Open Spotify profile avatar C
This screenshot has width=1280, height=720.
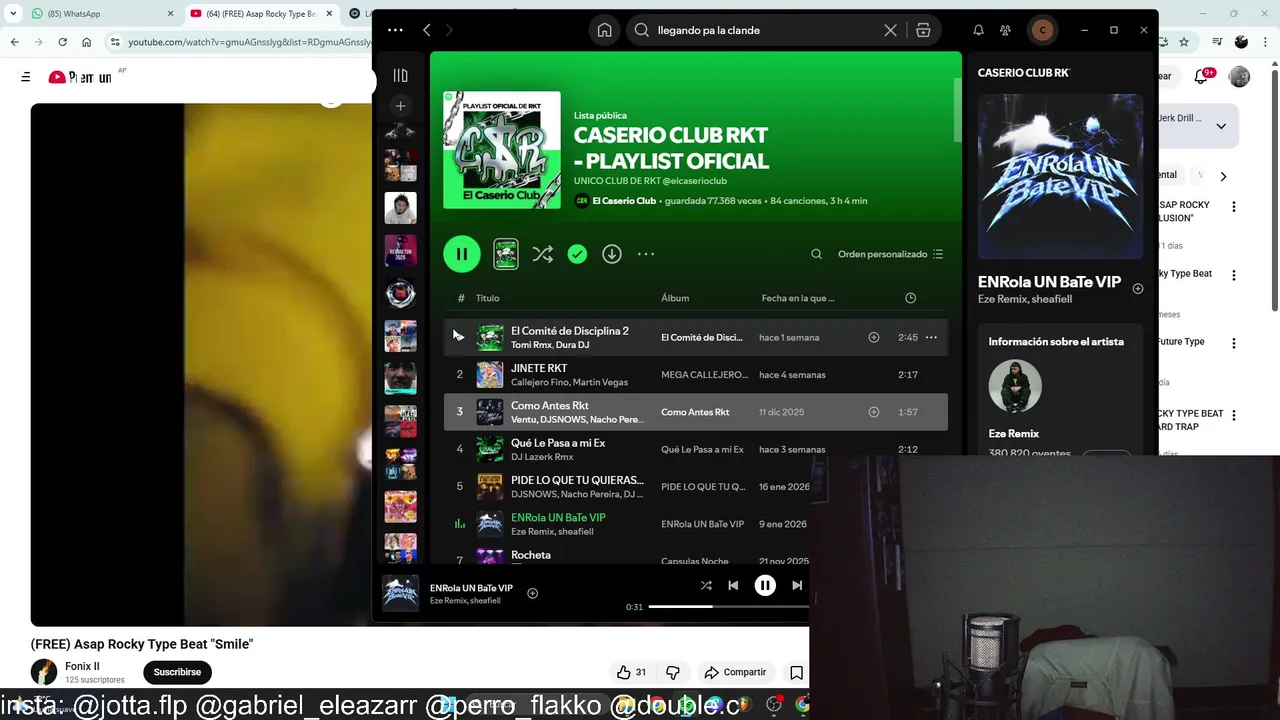tap(1043, 30)
